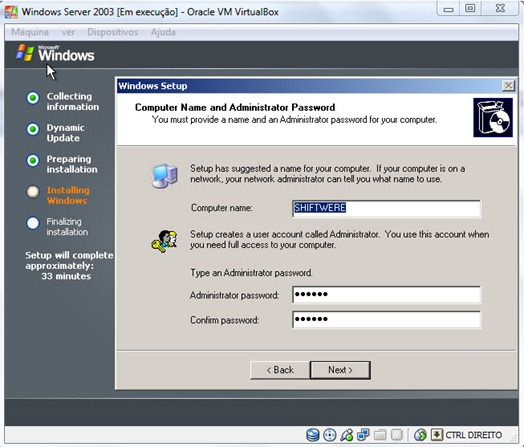
Task: Click the display capture icon in status bar
Action: (397, 435)
